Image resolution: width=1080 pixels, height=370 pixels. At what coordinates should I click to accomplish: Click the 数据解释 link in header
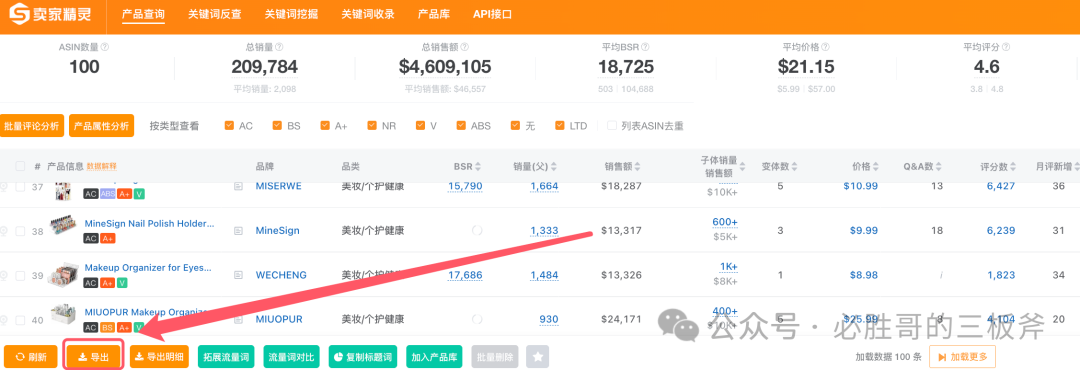pos(102,166)
